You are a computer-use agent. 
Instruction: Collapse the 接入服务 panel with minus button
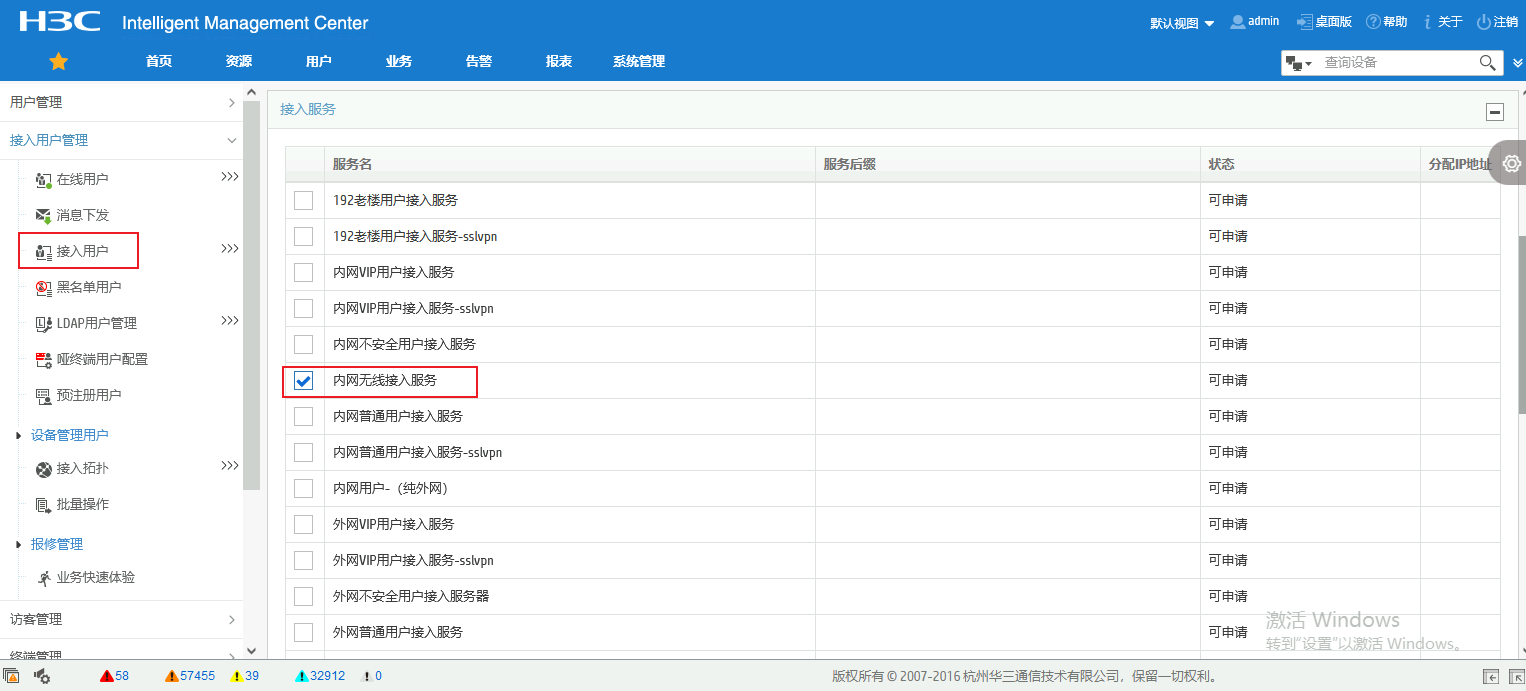coord(1495,112)
